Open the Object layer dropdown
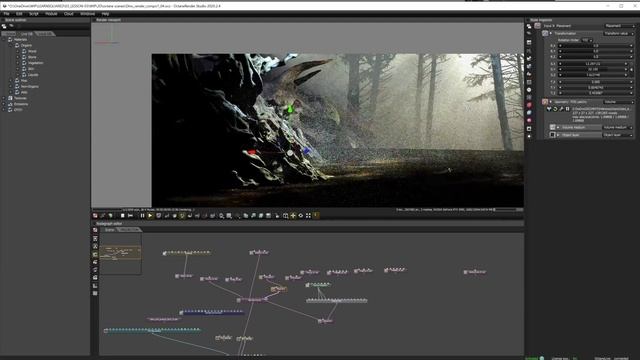The image size is (640, 360). tap(618, 135)
